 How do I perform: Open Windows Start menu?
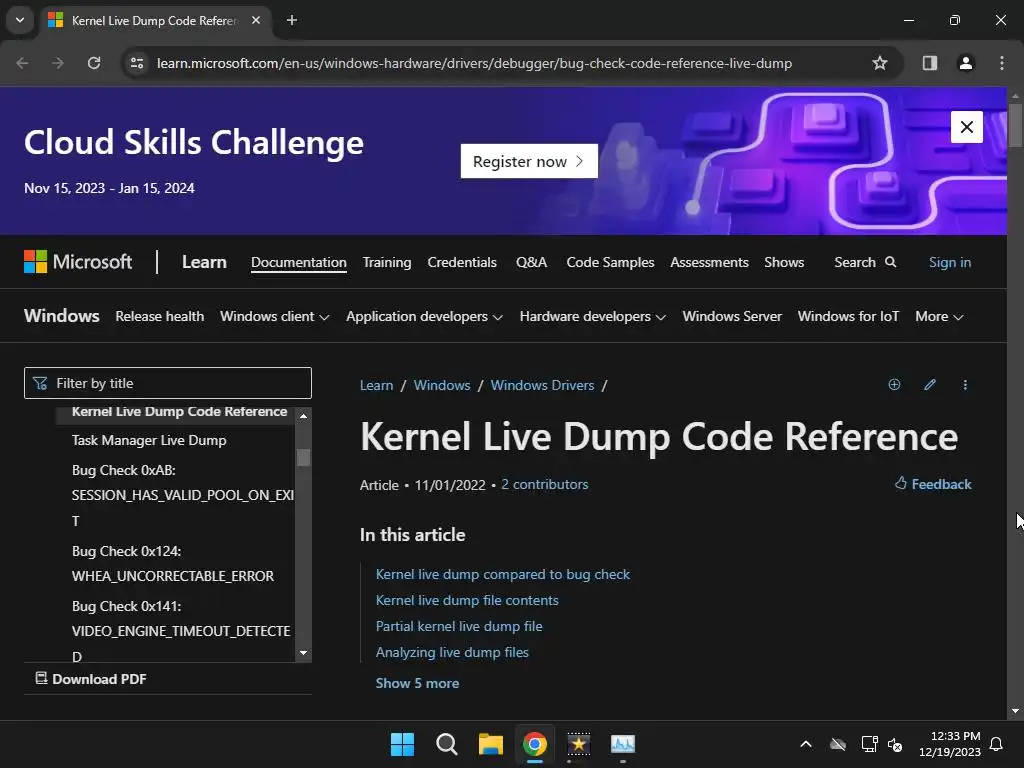402,744
